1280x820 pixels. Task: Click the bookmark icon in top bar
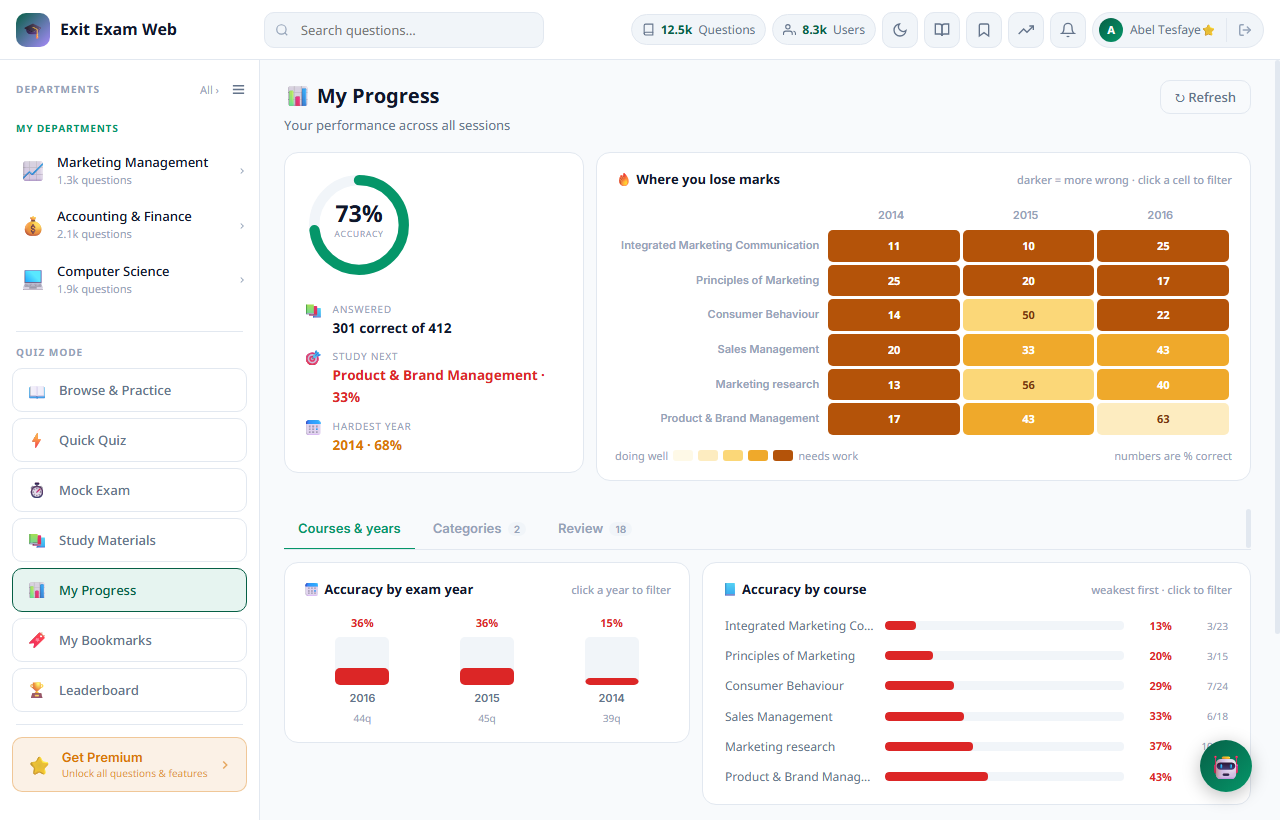(984, 30)
